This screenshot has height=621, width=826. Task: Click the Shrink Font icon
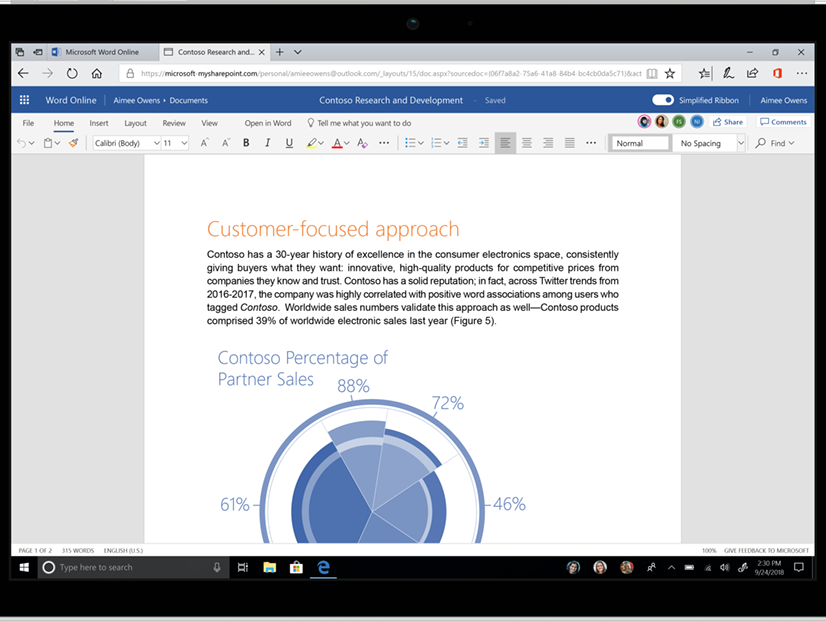(225, 143)
